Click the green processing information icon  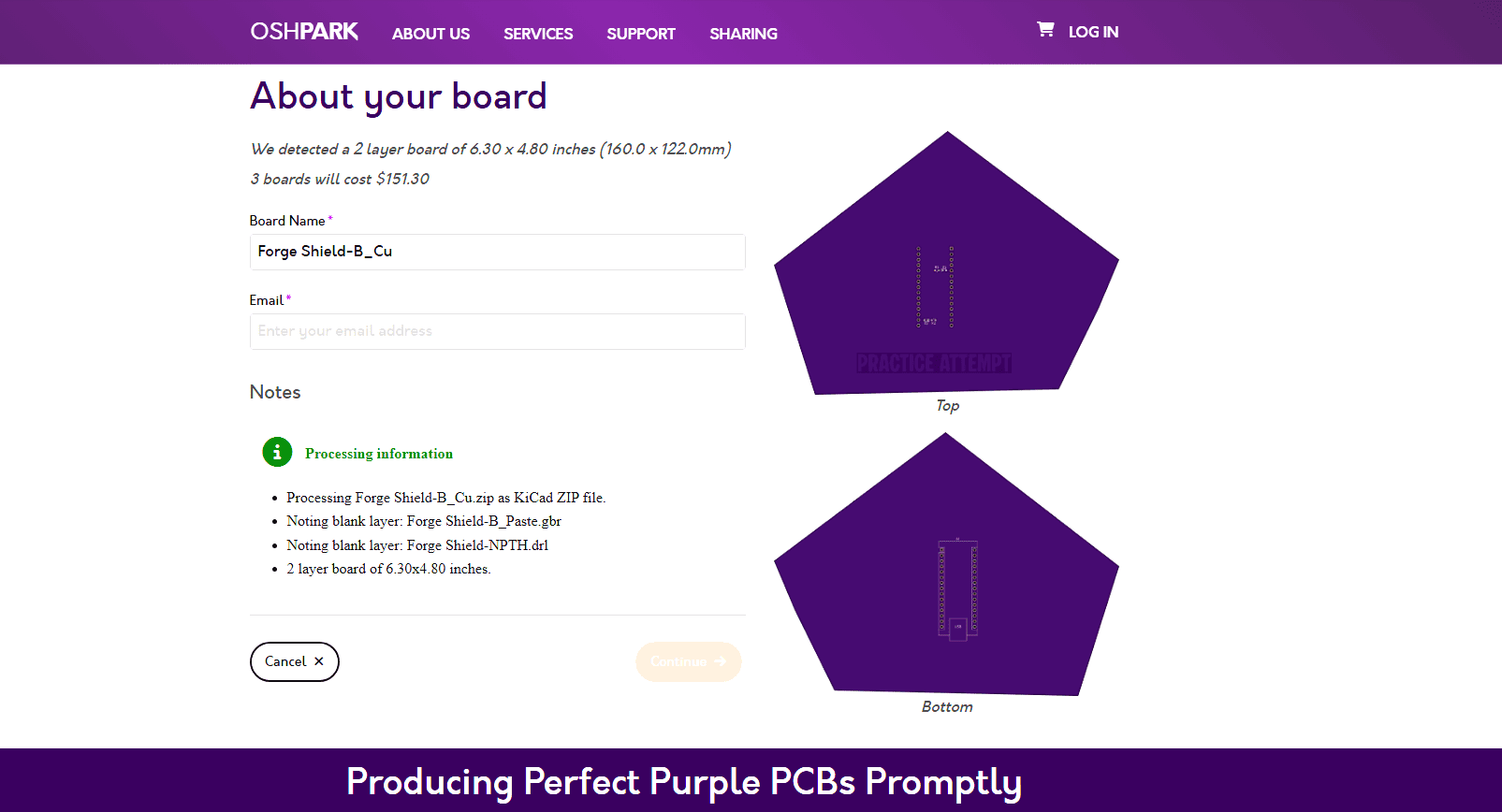point(277,453)
